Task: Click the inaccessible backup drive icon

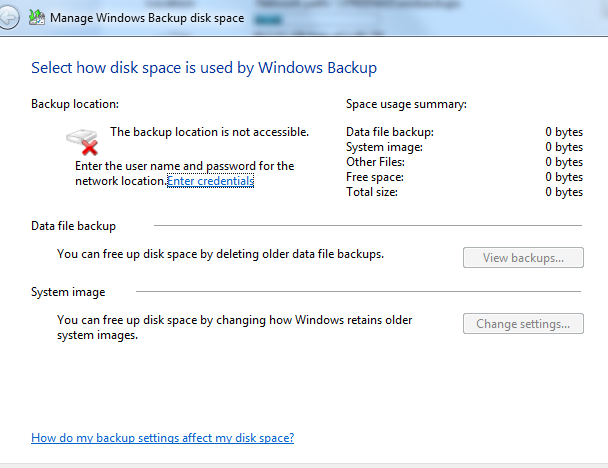Action: [x=82, y=142]
